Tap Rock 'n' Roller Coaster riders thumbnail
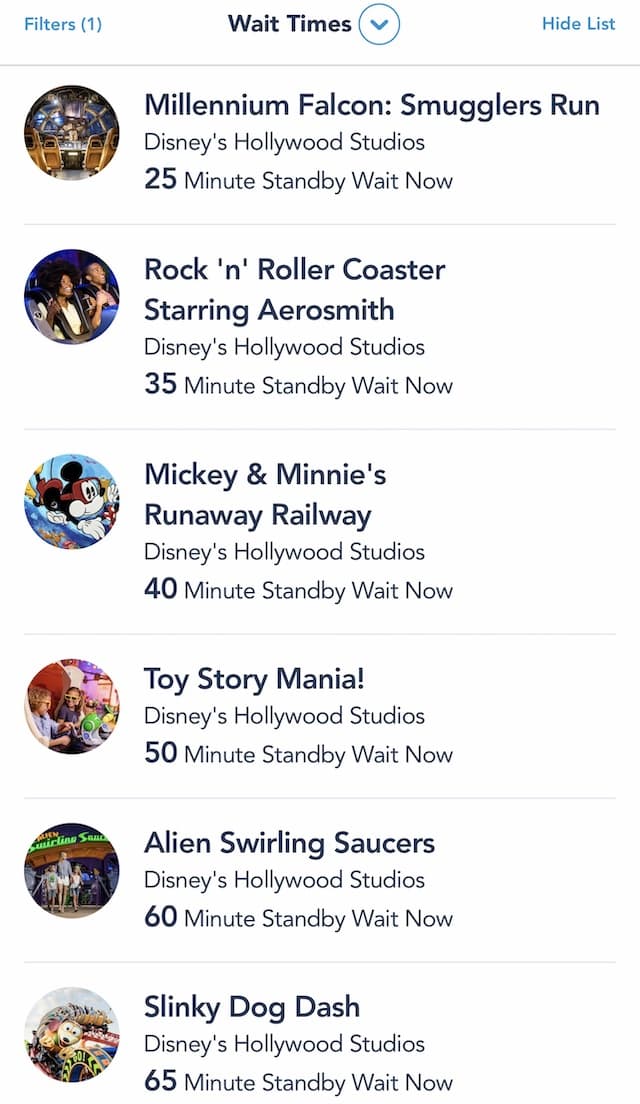The image size is (640, 1104). pyautogui.click(x=72, y=296)
